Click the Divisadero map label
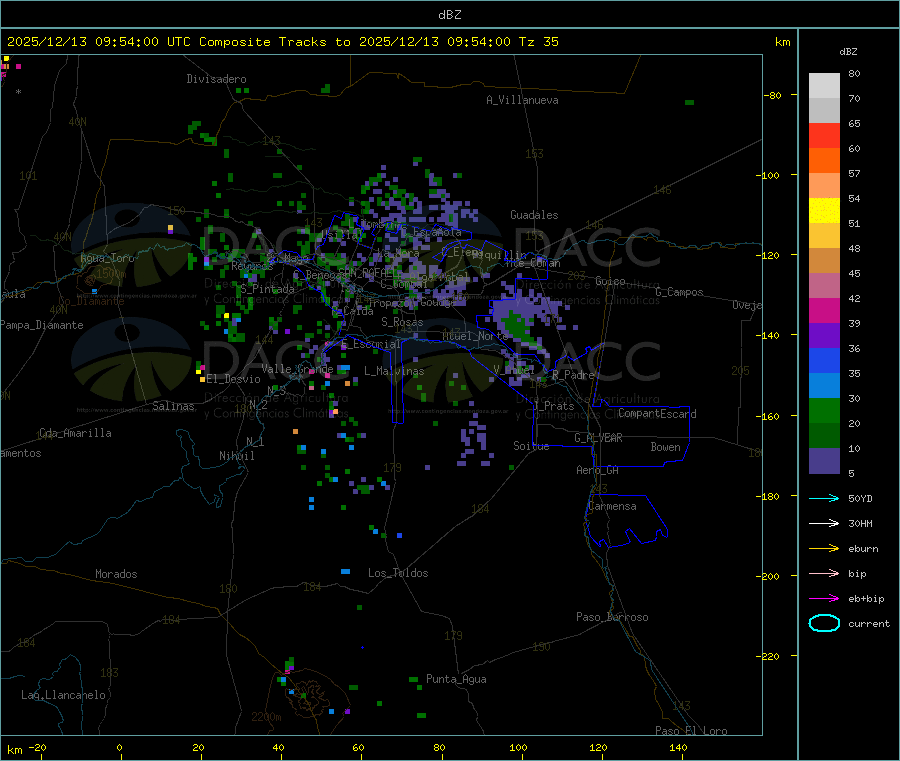The image size is (900, 761). click(x=216, y=79)
